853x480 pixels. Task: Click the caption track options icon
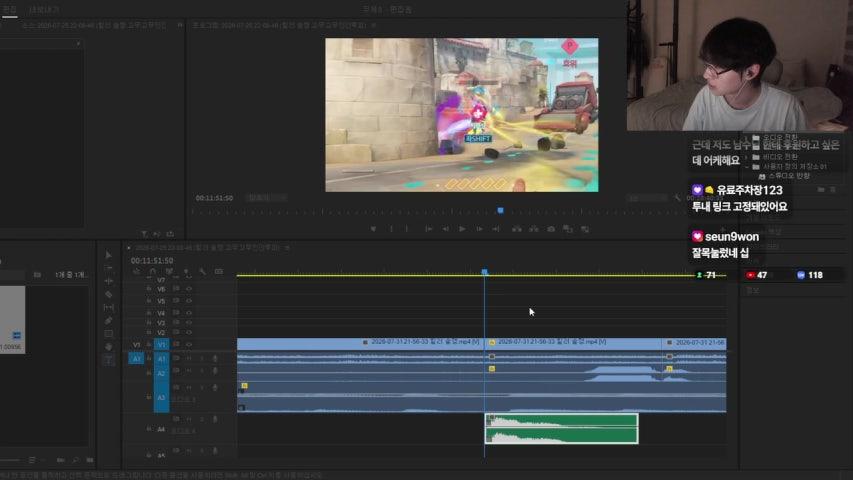pos(219,271)
